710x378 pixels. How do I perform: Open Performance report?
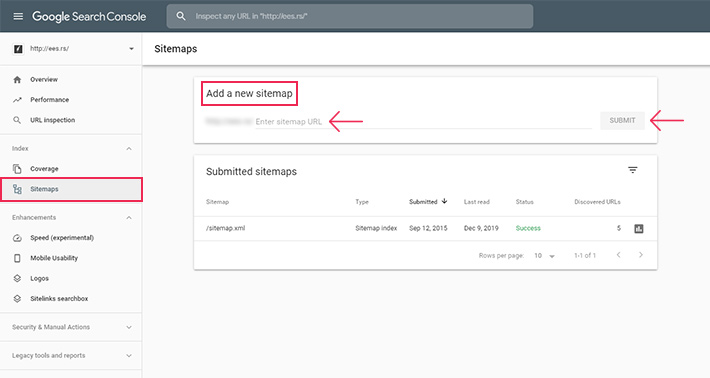[50, 100]
